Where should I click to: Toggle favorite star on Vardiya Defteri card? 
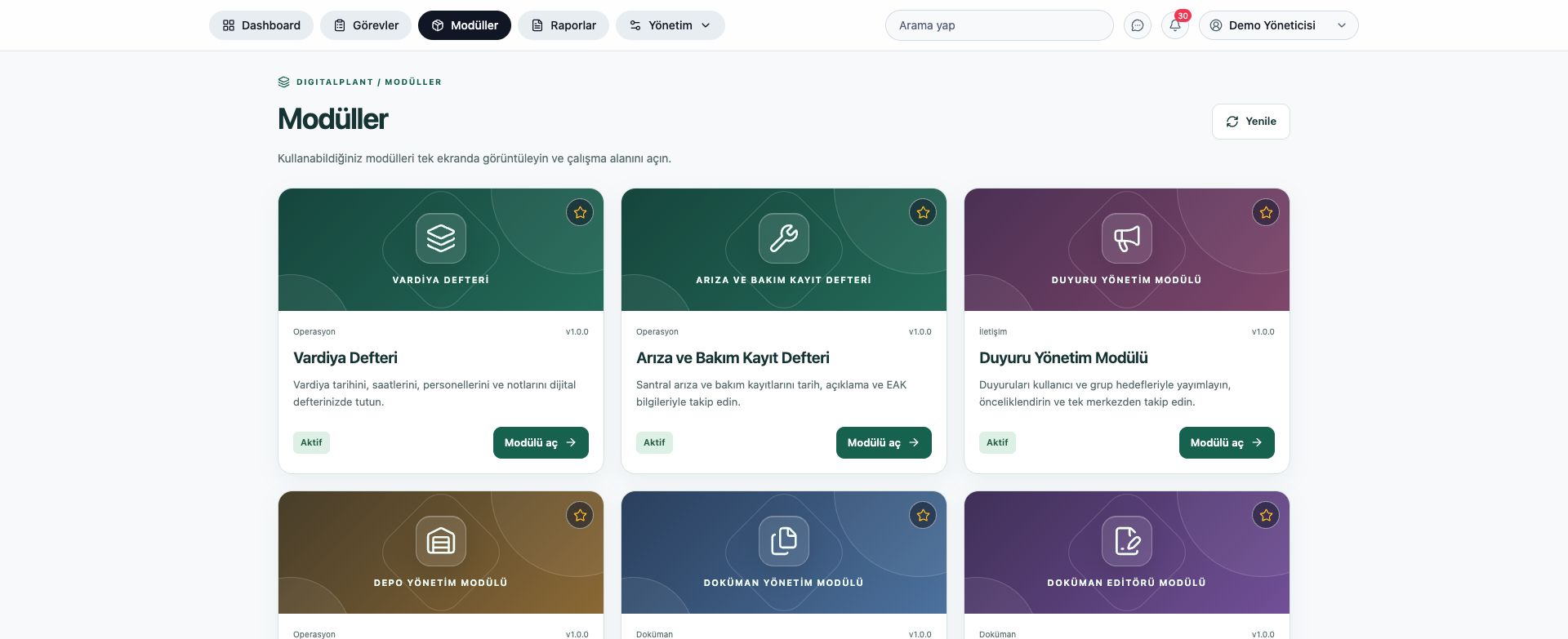pyautogui.click(x=580, y=213)
